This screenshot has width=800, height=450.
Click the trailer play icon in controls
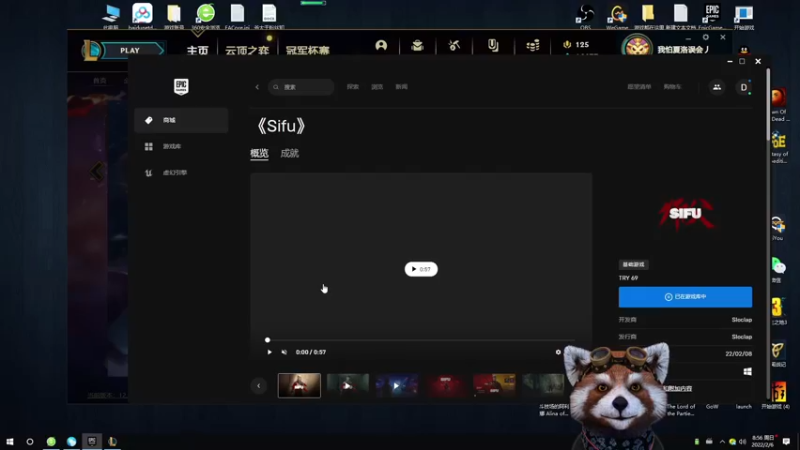[x=269, y=352]
